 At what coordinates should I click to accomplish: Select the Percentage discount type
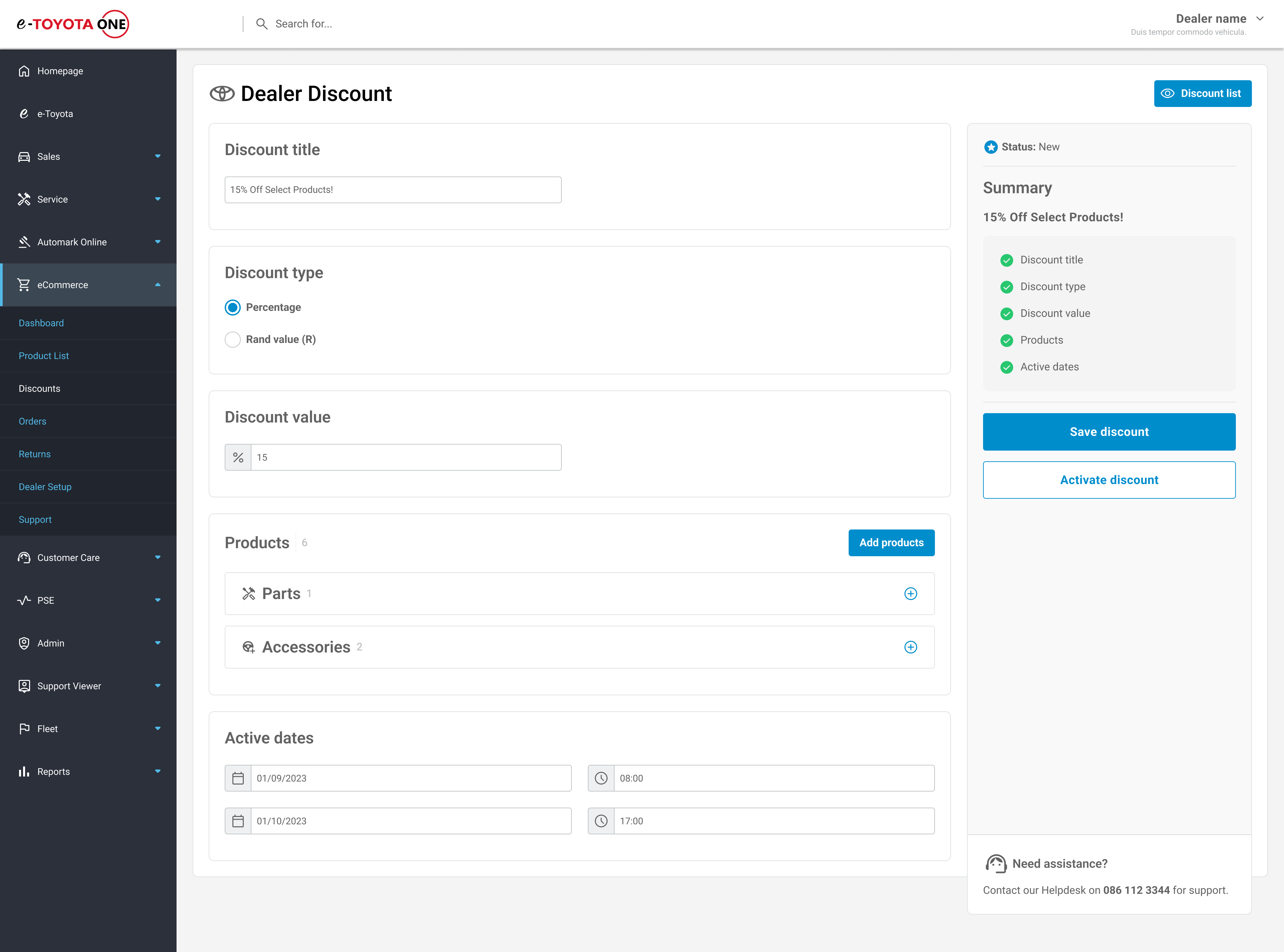click(233, 307)
